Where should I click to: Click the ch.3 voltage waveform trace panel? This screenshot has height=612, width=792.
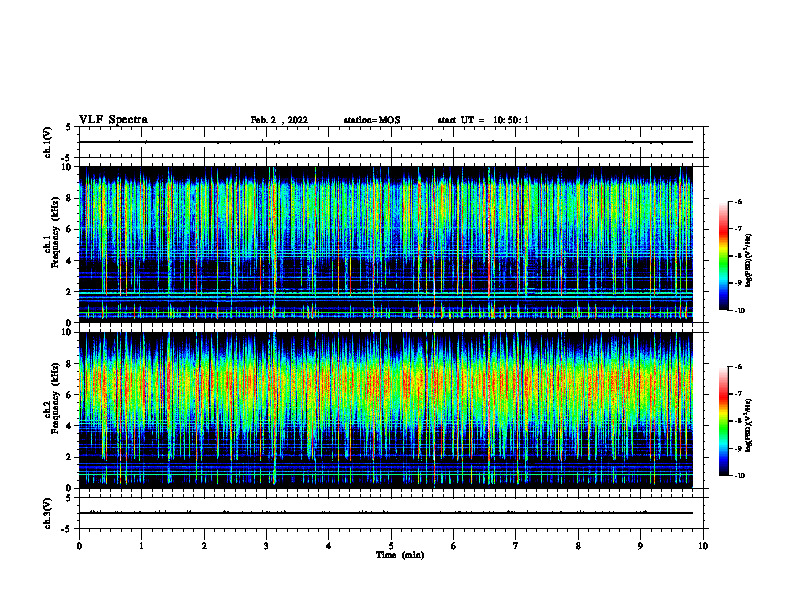coord(391,513)
